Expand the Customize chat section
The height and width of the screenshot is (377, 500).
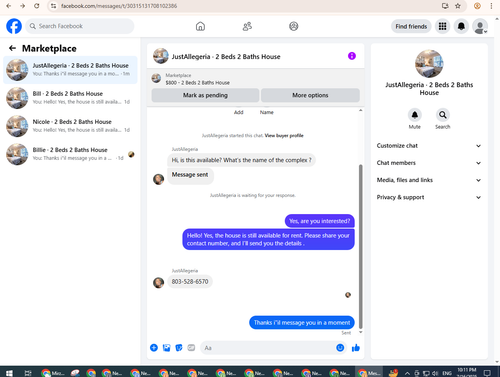coord(429,146)
